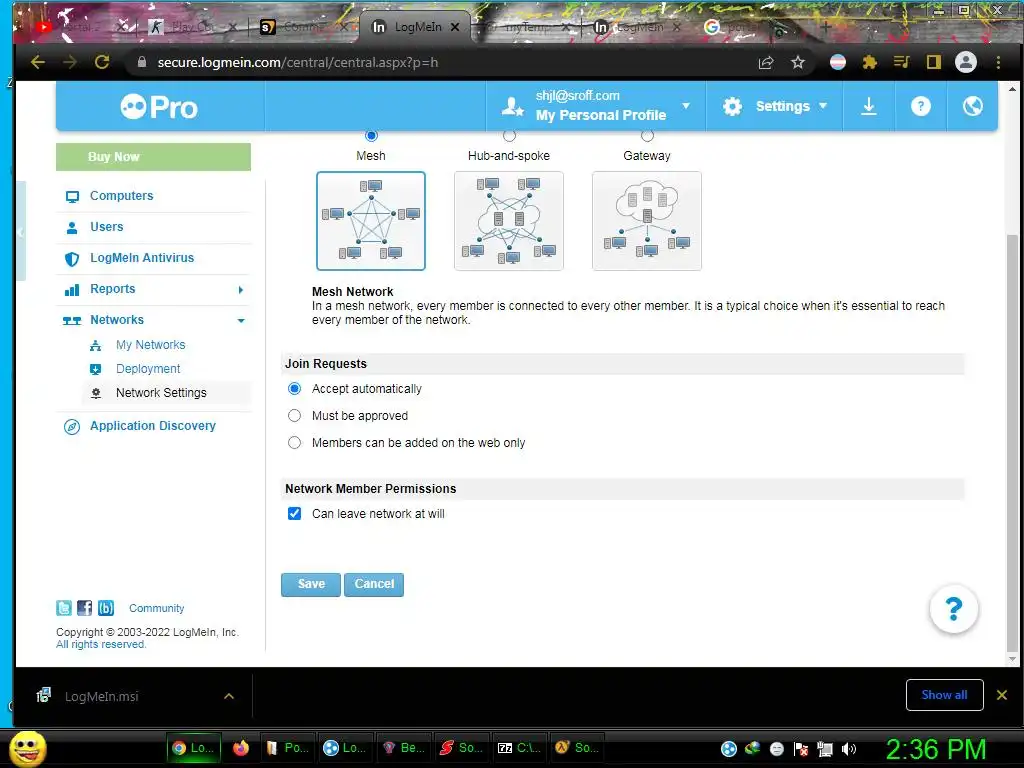Viewport: 1024px width, 768px height.
Task: Open the Chrome profile avatar icon
Action: [966, 62]
